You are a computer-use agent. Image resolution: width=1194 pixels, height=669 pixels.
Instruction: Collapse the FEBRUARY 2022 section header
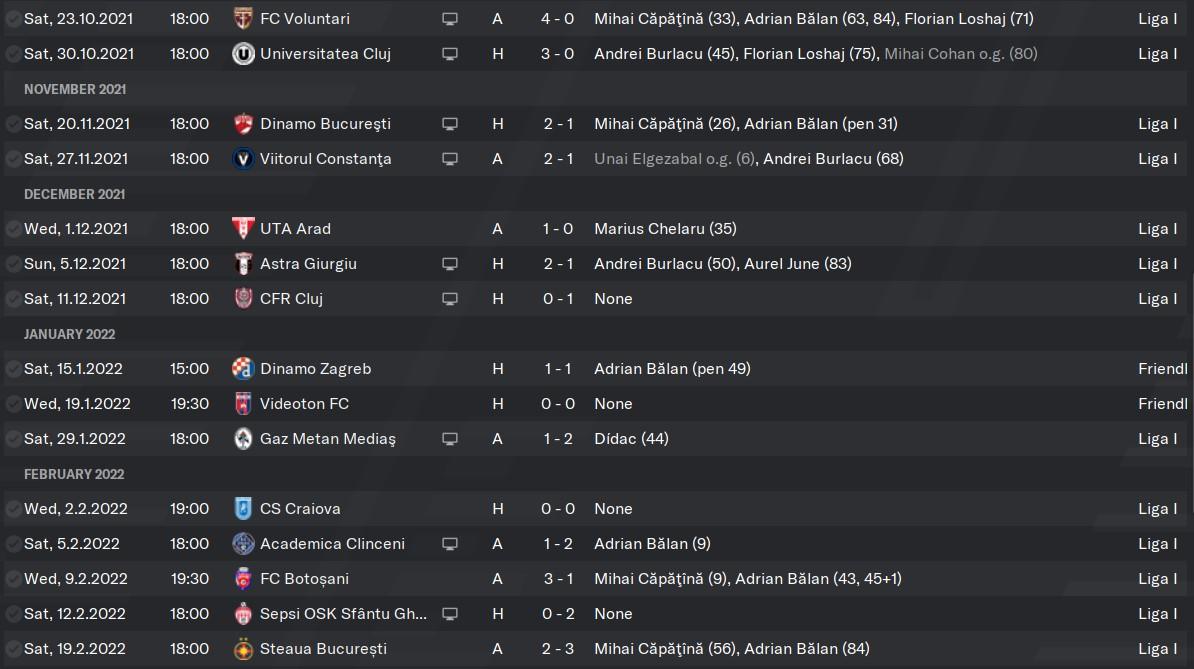74,474
